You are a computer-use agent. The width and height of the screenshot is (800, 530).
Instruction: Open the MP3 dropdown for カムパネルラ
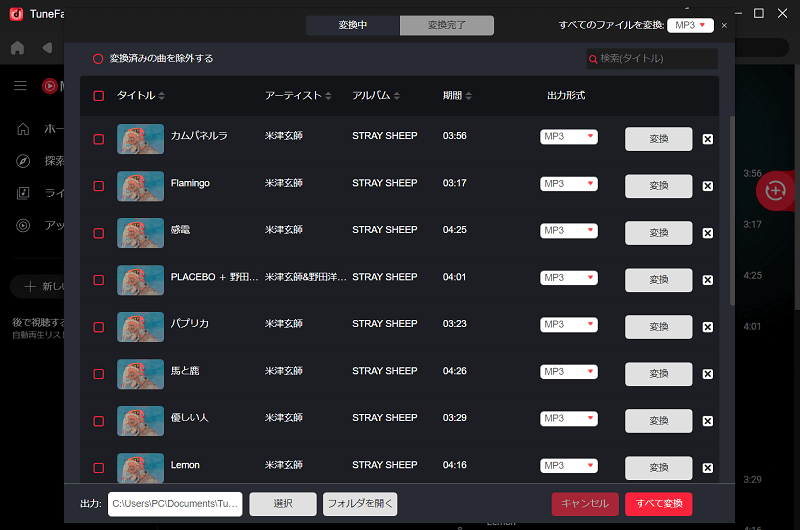tap(569, 137)
